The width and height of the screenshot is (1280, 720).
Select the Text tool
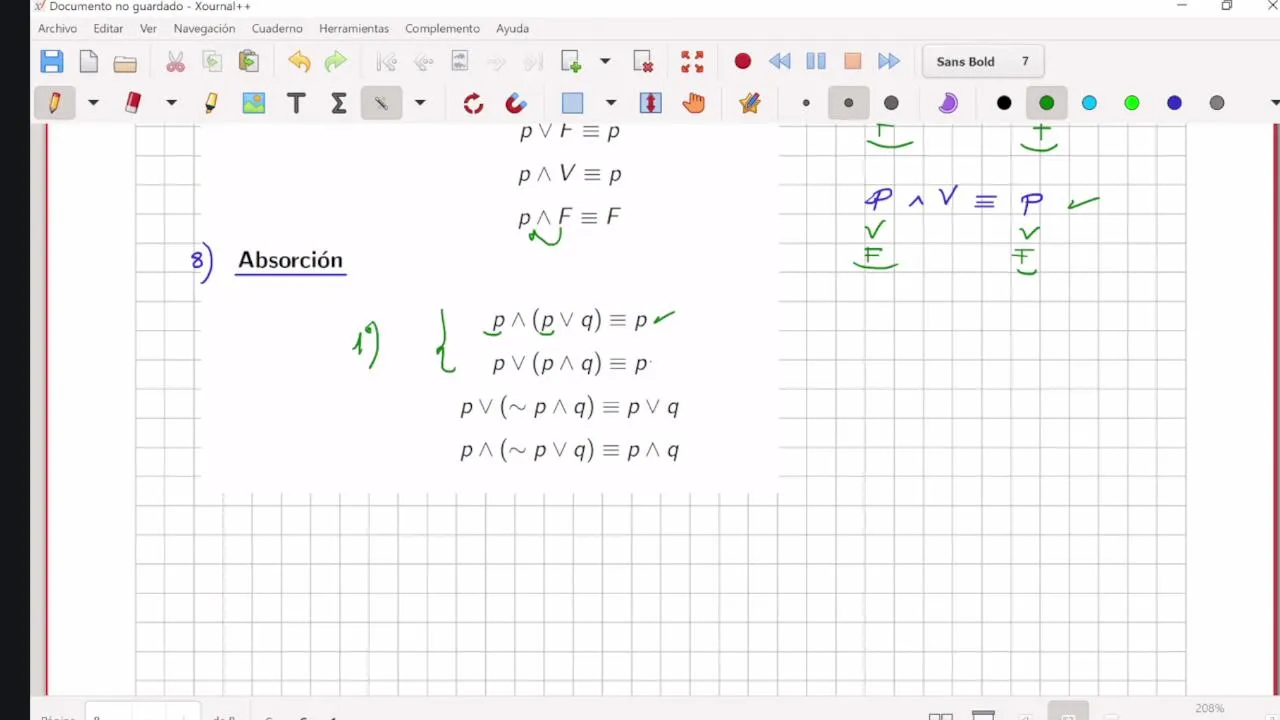coord(296,103)
